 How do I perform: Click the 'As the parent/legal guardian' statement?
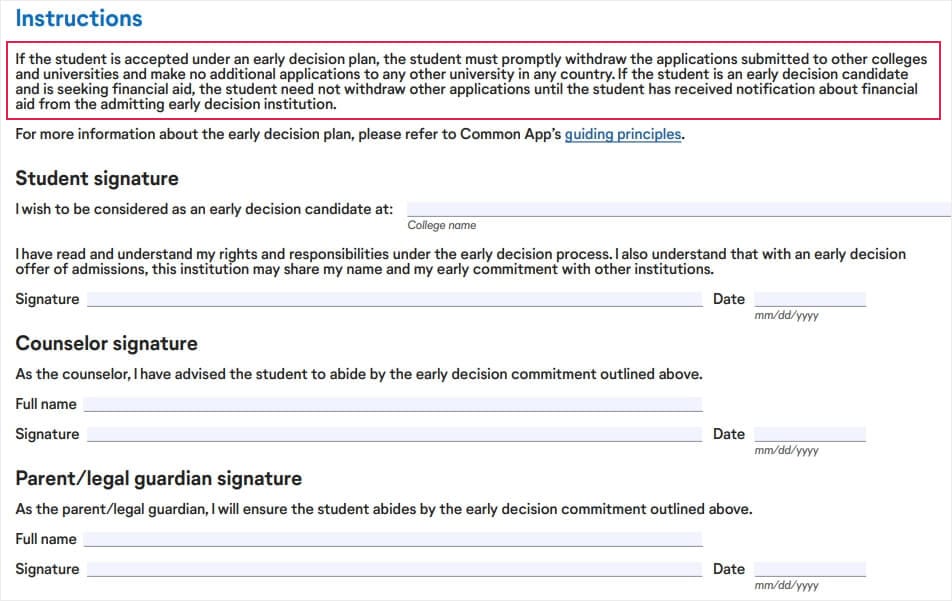[x=383, y=509]
